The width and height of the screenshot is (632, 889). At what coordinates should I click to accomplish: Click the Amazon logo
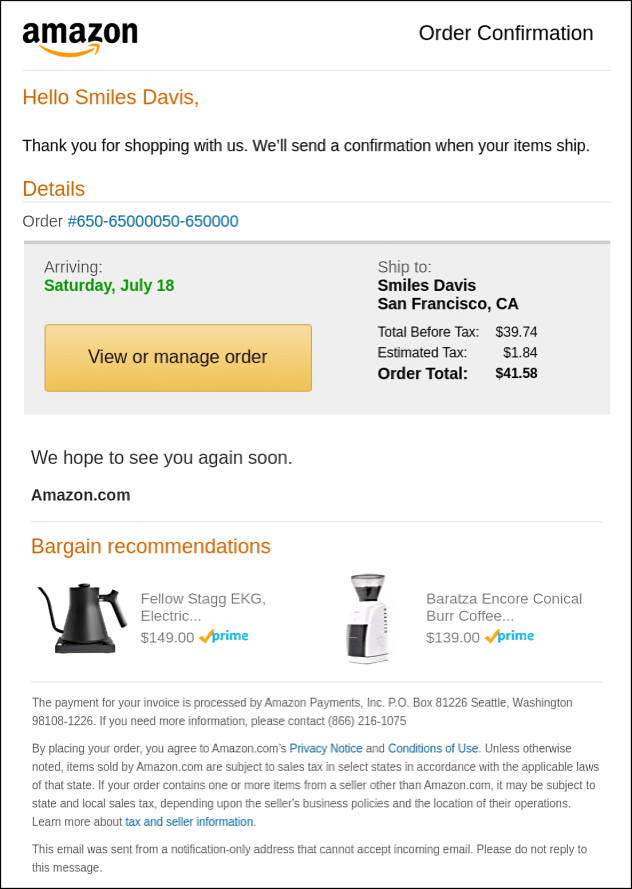pos(80,37)
